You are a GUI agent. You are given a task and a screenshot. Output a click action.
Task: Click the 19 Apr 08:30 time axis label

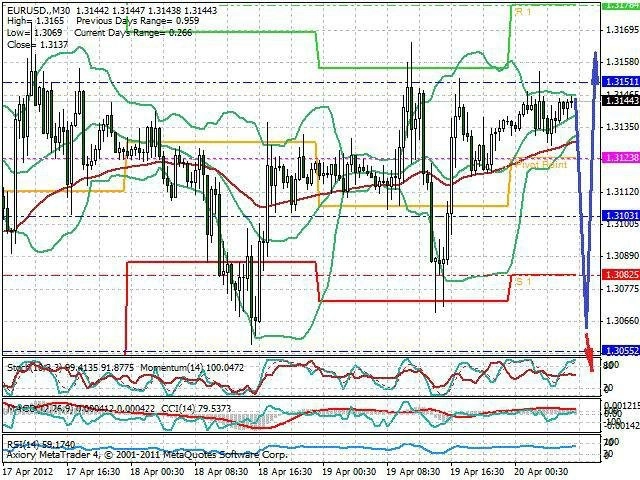pos(413,472)
